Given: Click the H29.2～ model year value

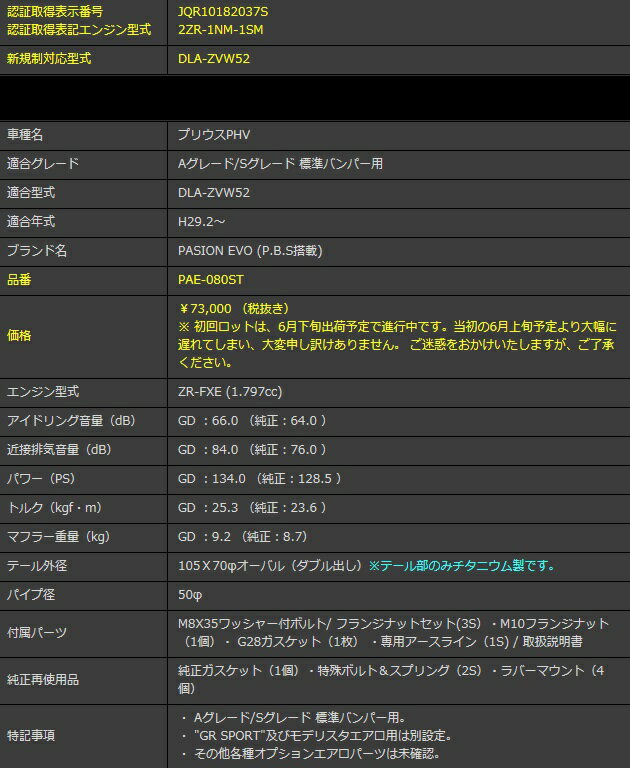Looking at the screenshot, I should [x=201, y=221].
